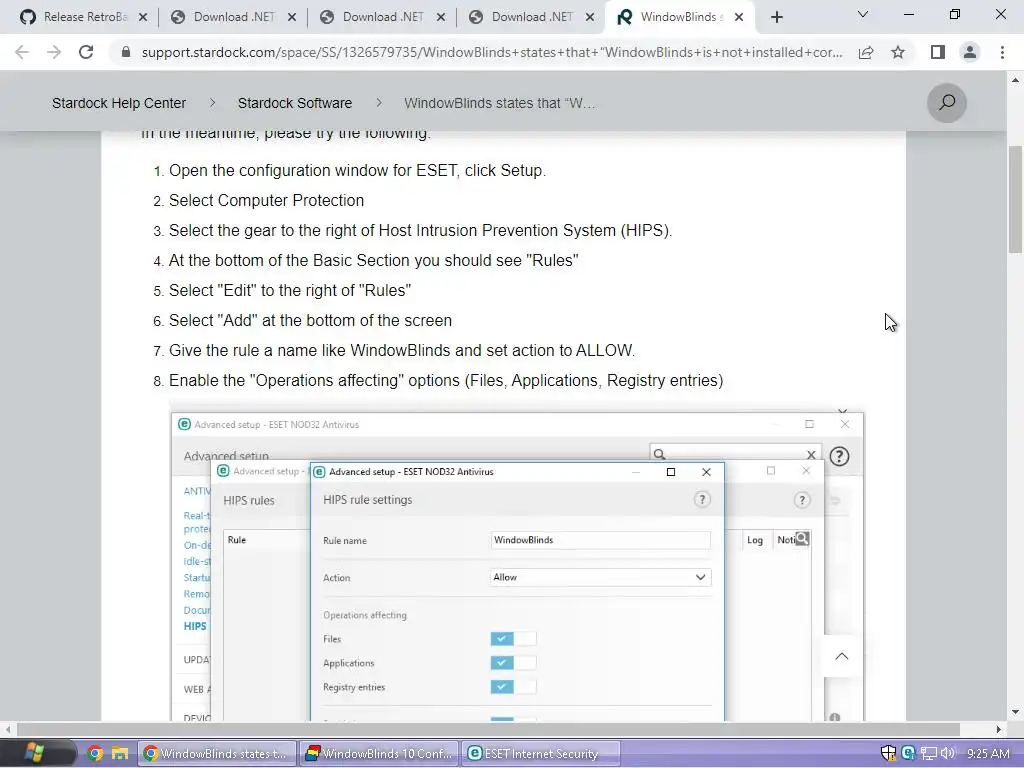1024x768 pixels.
Task: Open the security shield tray icon
Action: coord(888,753)
